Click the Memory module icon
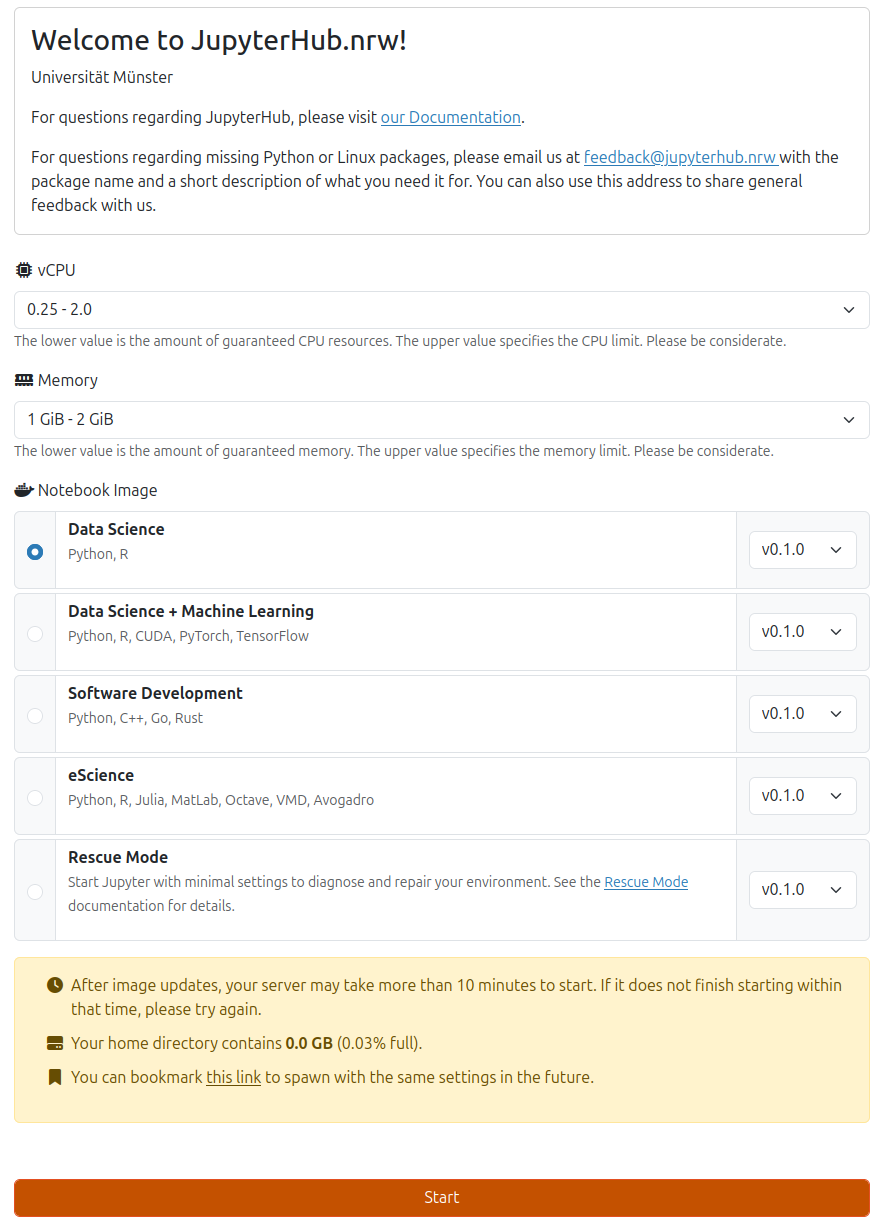Image resolution: width=884 pixels, height=1226 pixels. tap(24, 380)
